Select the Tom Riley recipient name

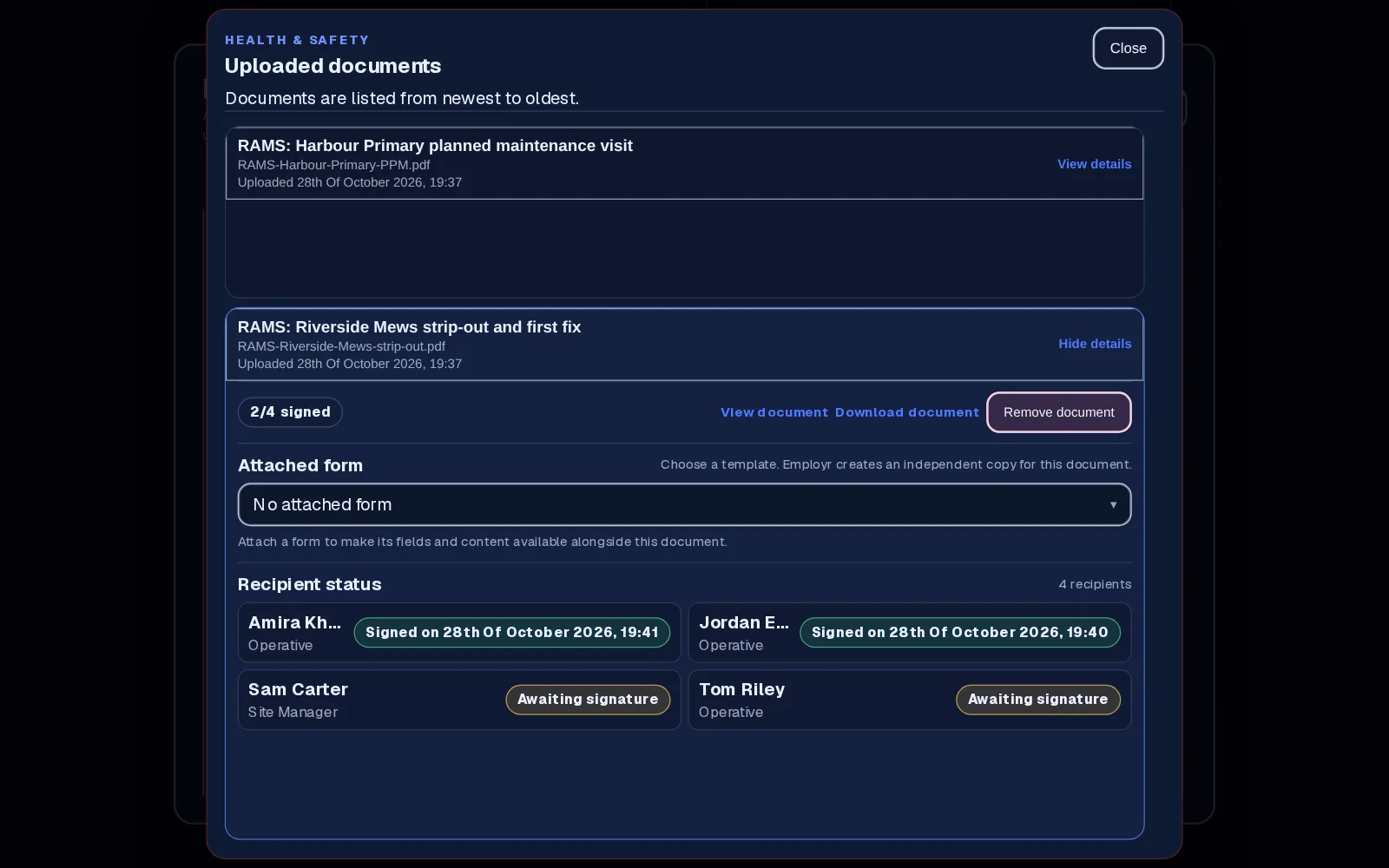click(741, 689)
